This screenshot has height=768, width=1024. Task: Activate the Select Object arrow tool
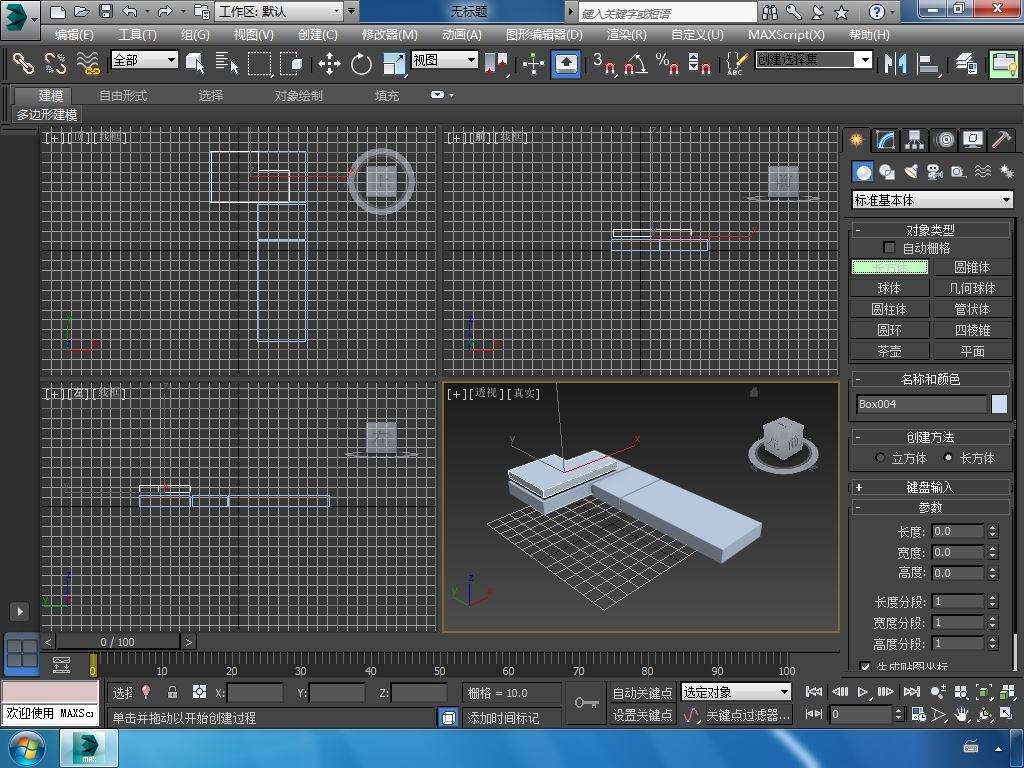click(x=195, y=63)
